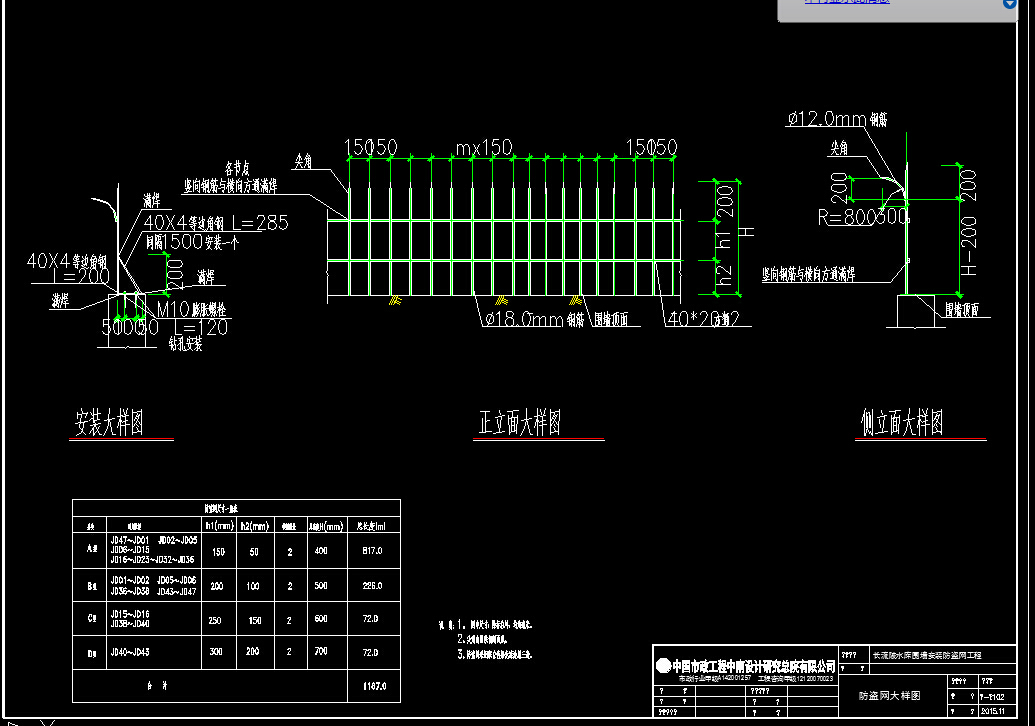This screenshot has height=726, width=1035.
Task: Click the company logo in the title block
Action: (x=663, y=665)
